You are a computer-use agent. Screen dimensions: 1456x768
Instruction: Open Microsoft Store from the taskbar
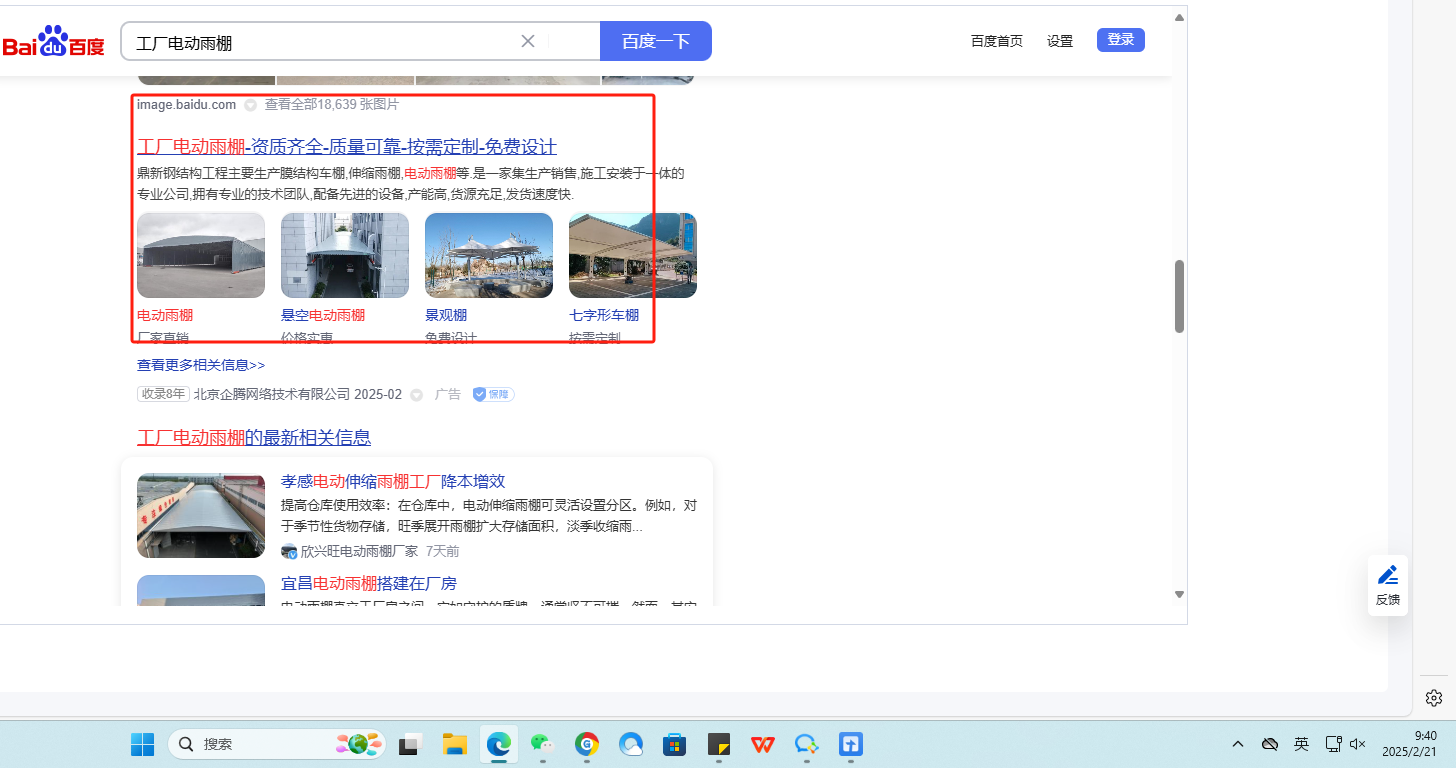(675, 744)
